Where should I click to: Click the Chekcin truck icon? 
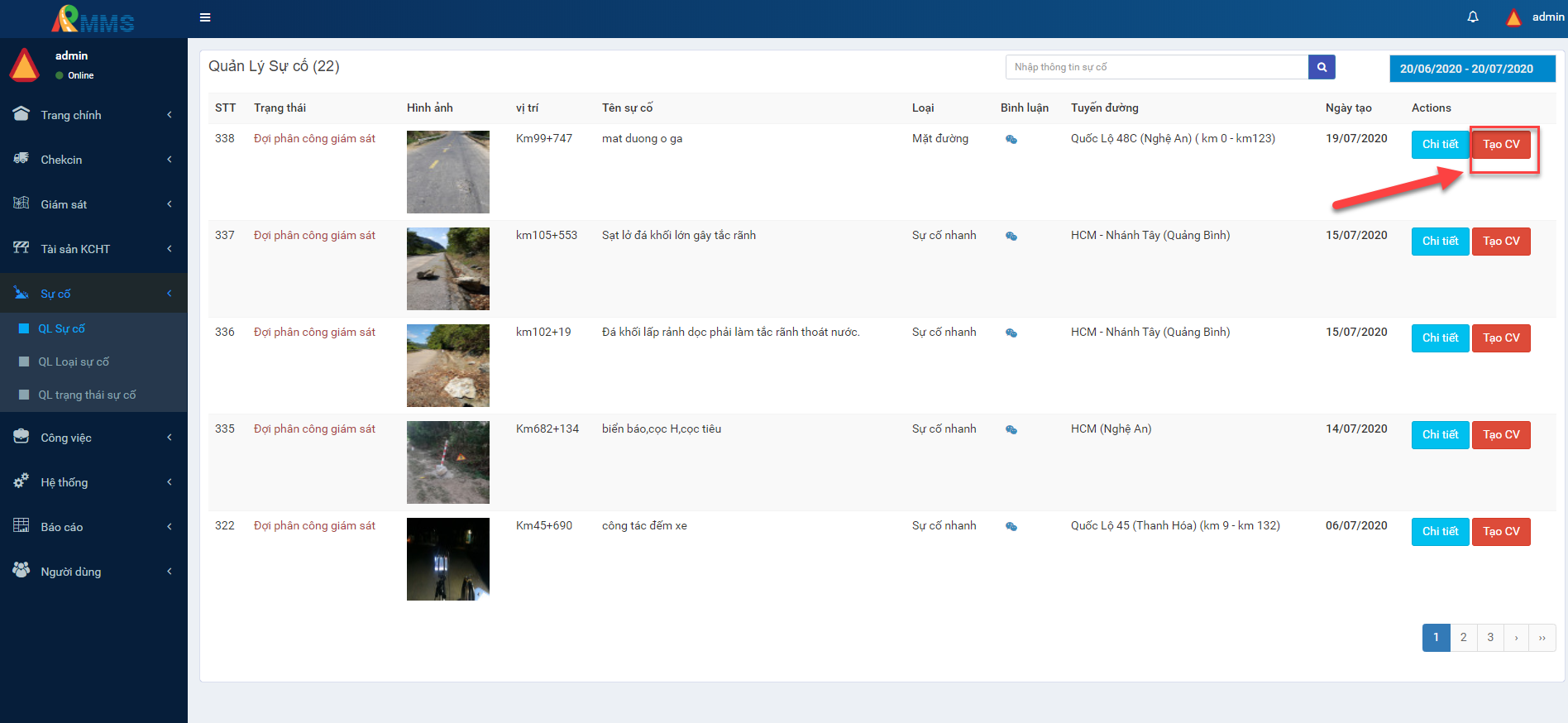[x=22, y=159]
